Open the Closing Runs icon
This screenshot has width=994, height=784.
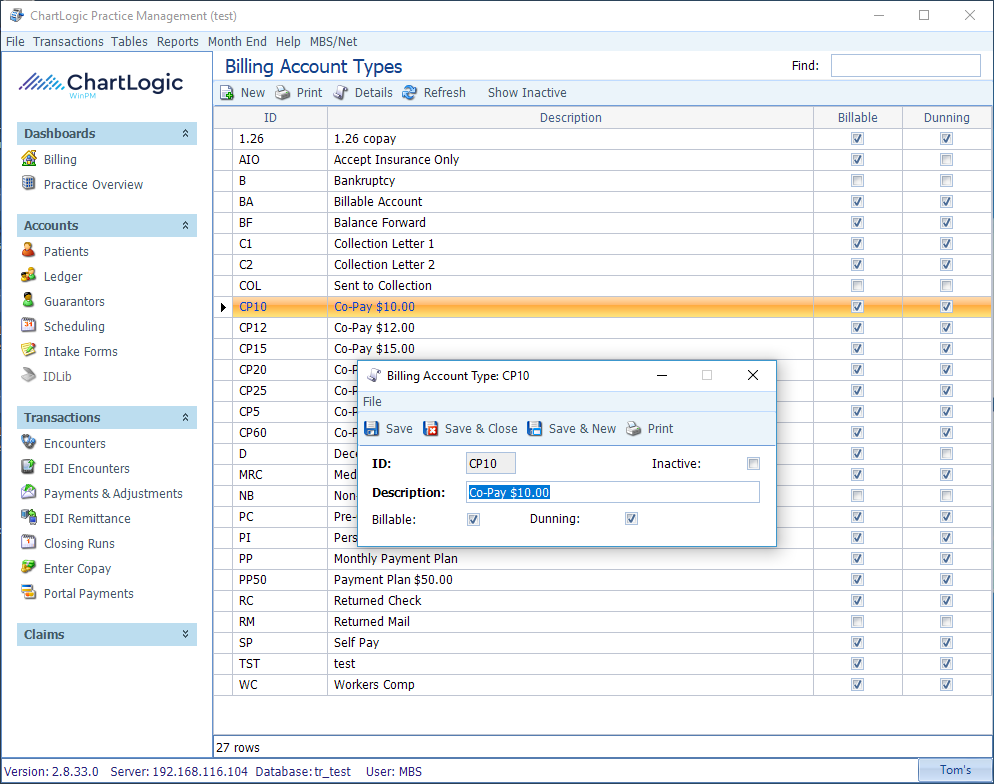[29, 542]
